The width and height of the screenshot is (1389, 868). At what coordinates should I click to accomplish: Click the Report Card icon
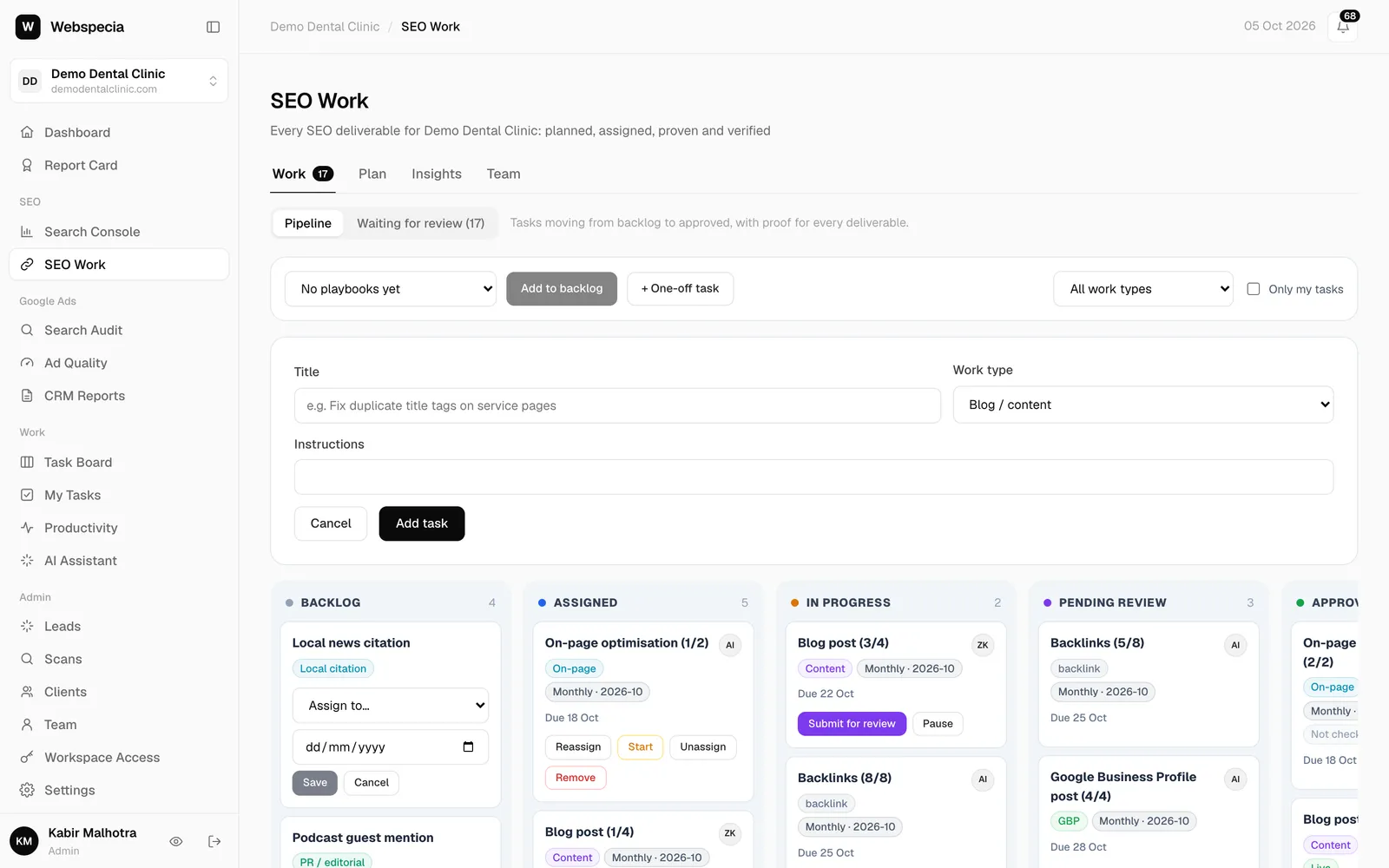[x=27, y=165]
